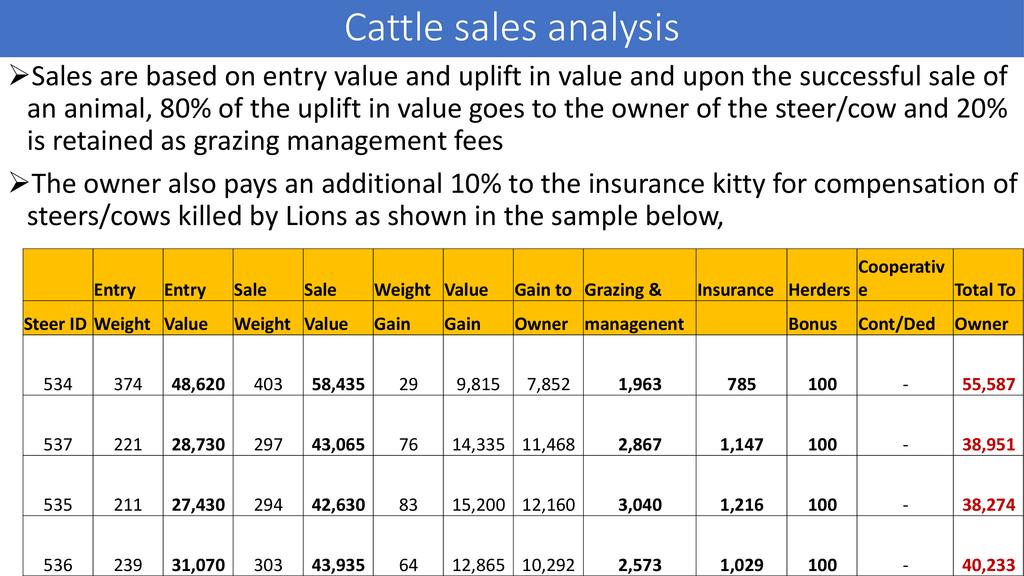Image resolution: width=1024 pixels, height=576 pixels.
Task: Click Steer ID 536 in the last row
Action: 57,565
